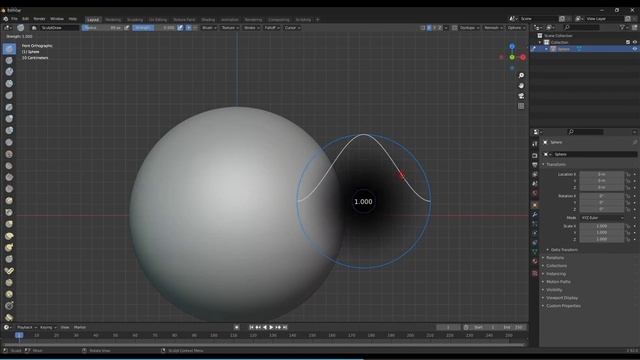Image resolution: width=640 pixels, height=360 pixels.
Task: Open outliner filter funnel icon
Action: [623, 27]
